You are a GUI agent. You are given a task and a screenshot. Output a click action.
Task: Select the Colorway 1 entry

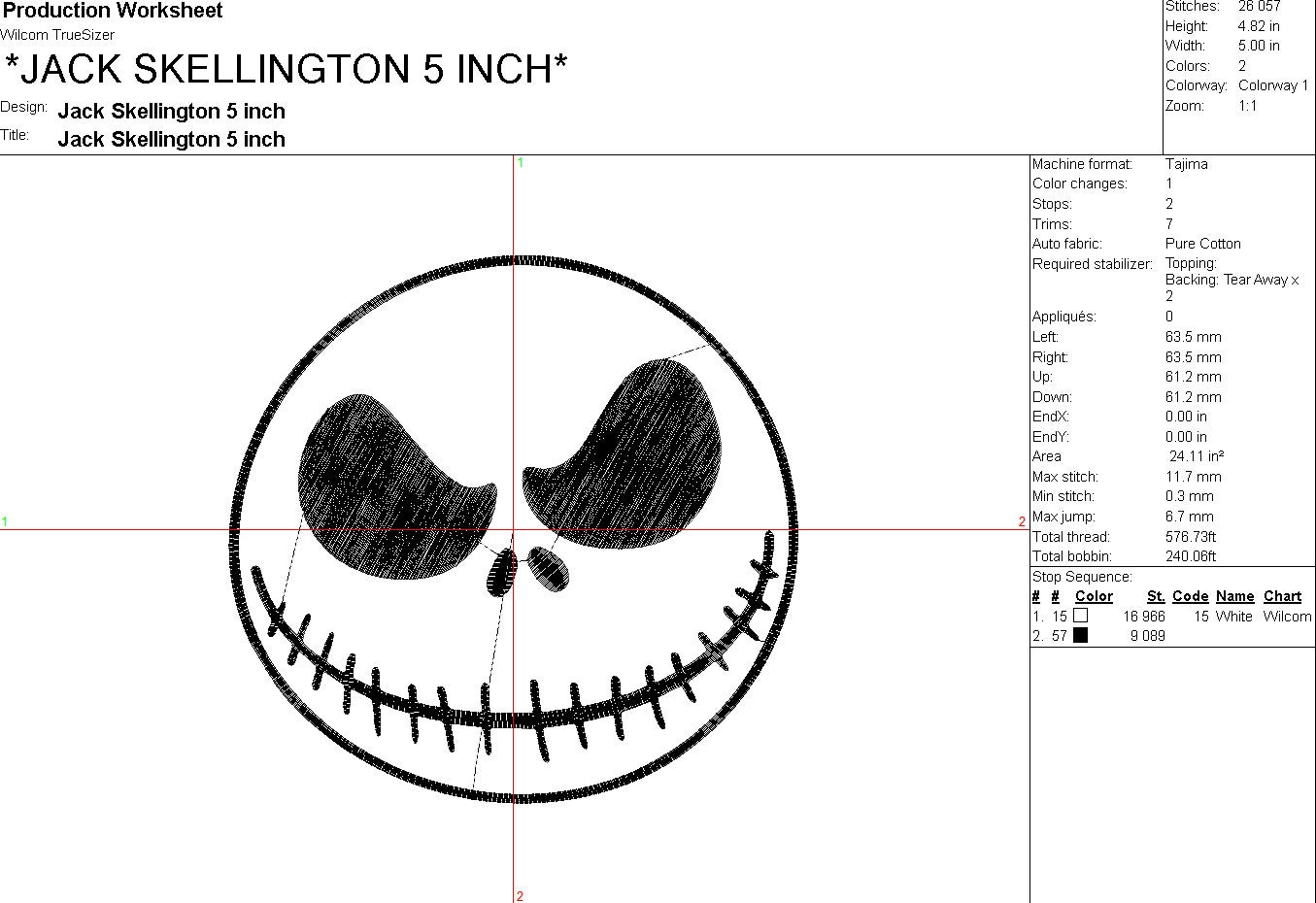pos(1272,85)
